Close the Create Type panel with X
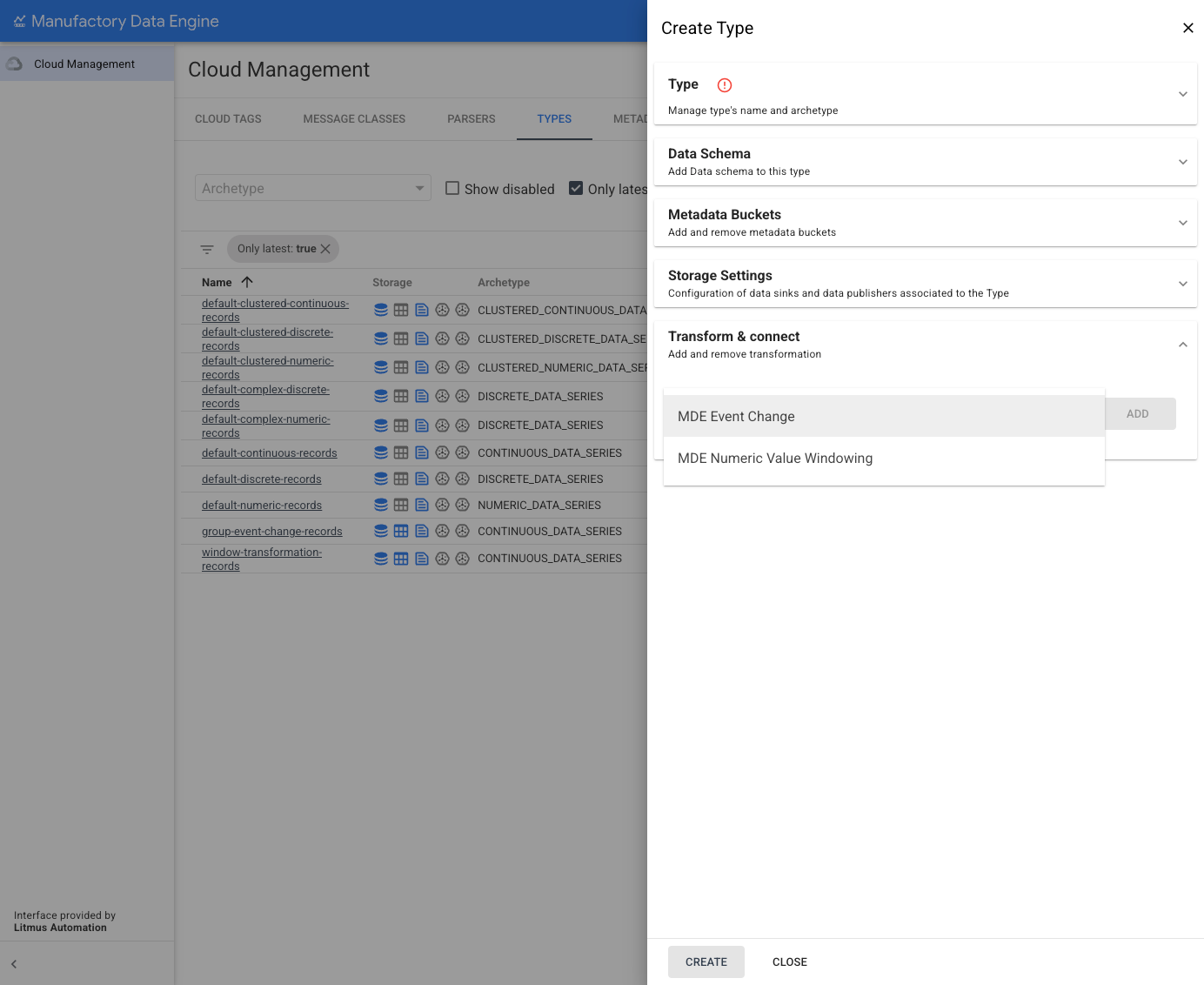The width and height of the screenshot is (1204, 985). click(1187, 28)
